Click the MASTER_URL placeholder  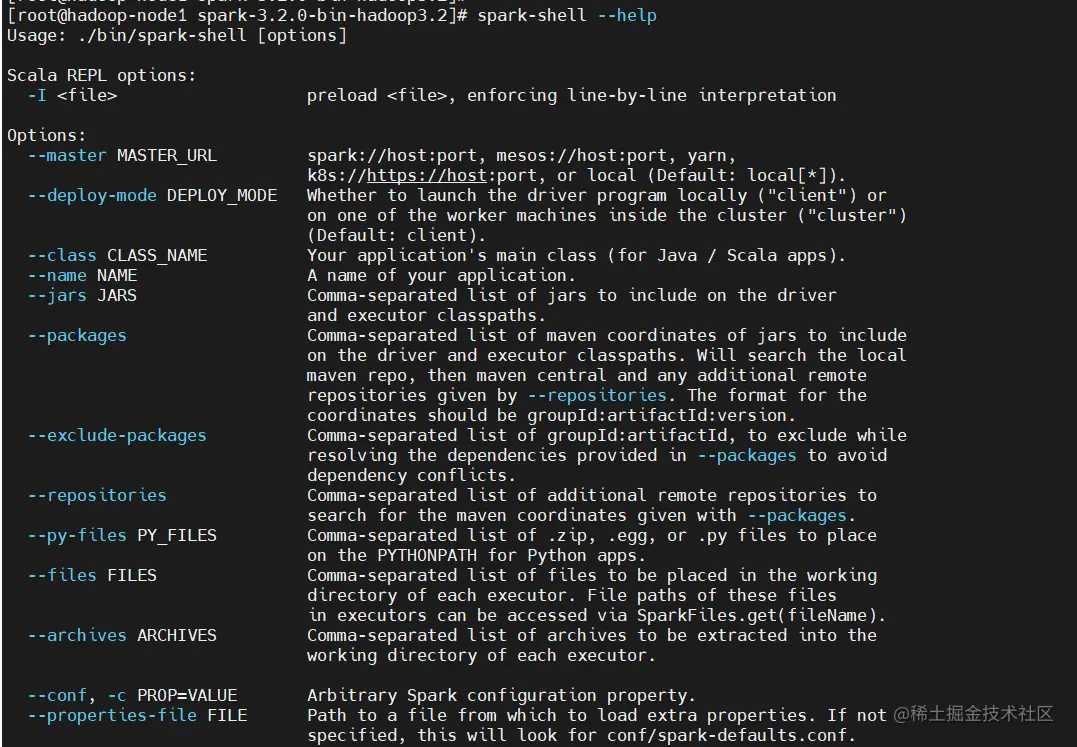pyautogui.click(x=167, y=156)
